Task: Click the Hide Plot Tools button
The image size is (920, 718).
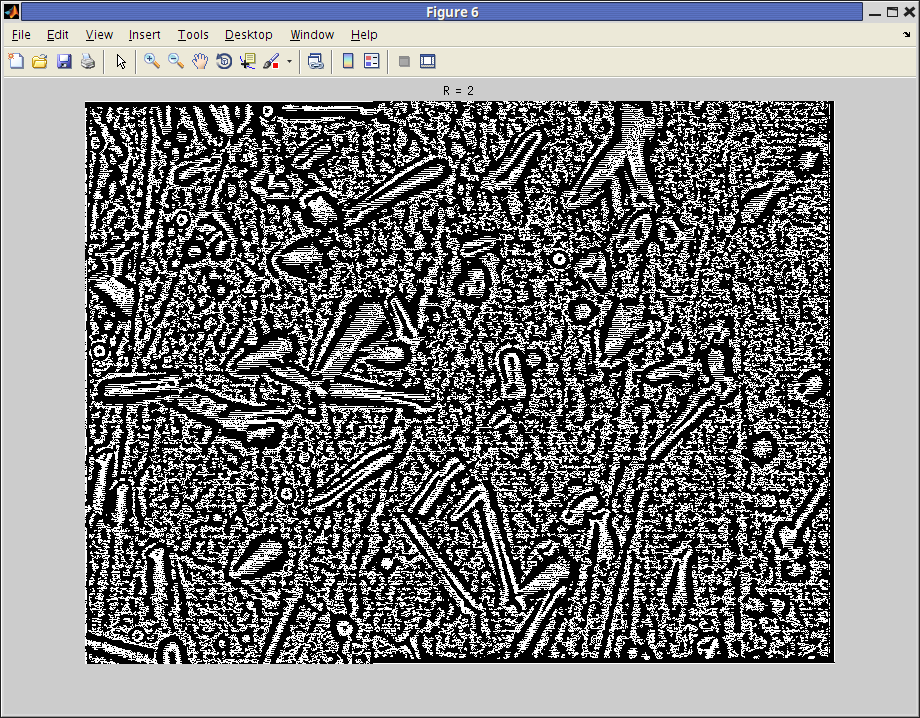Action: 404,61
